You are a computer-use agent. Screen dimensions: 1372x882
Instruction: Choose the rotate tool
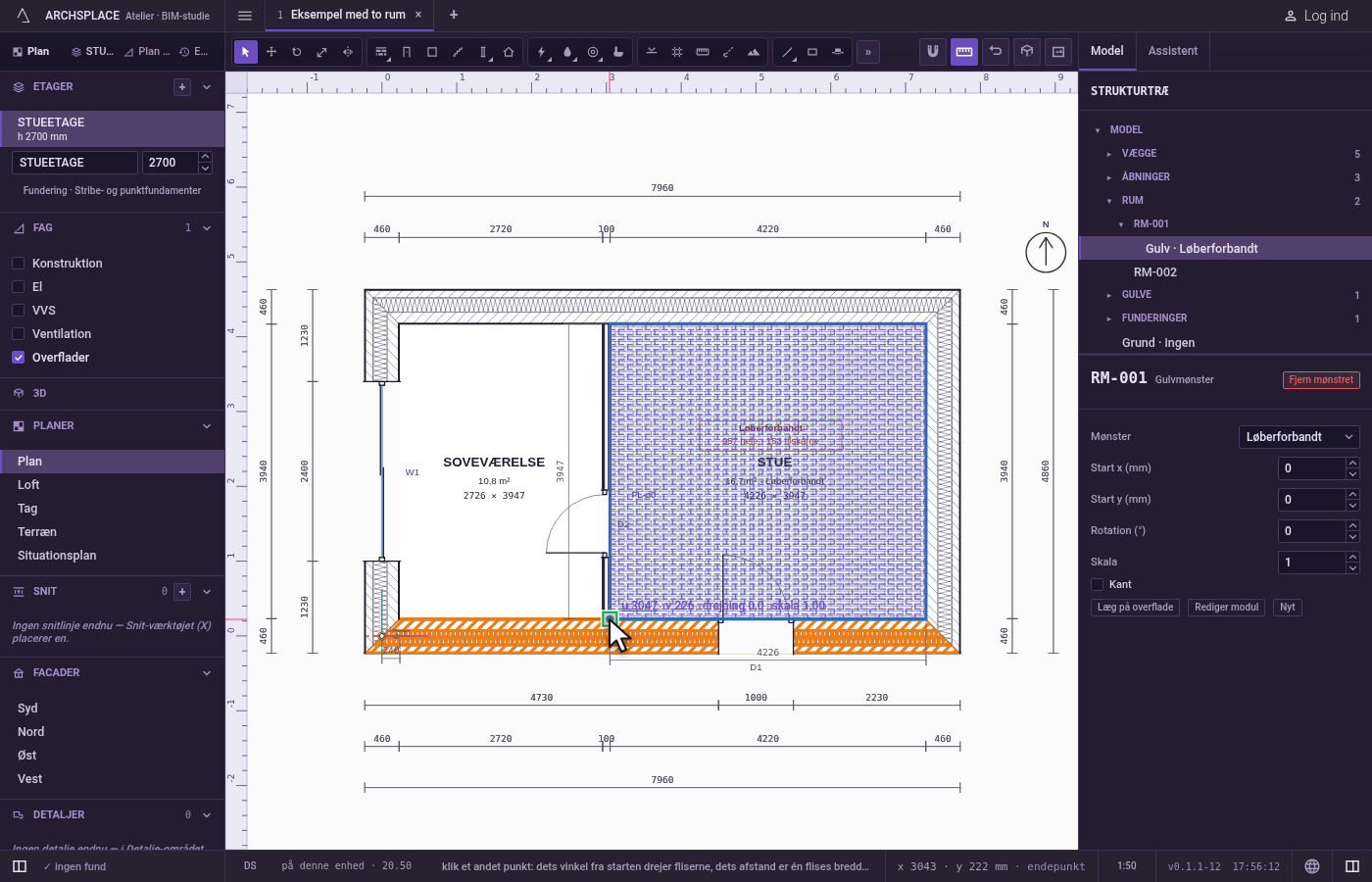coord(297,52)
